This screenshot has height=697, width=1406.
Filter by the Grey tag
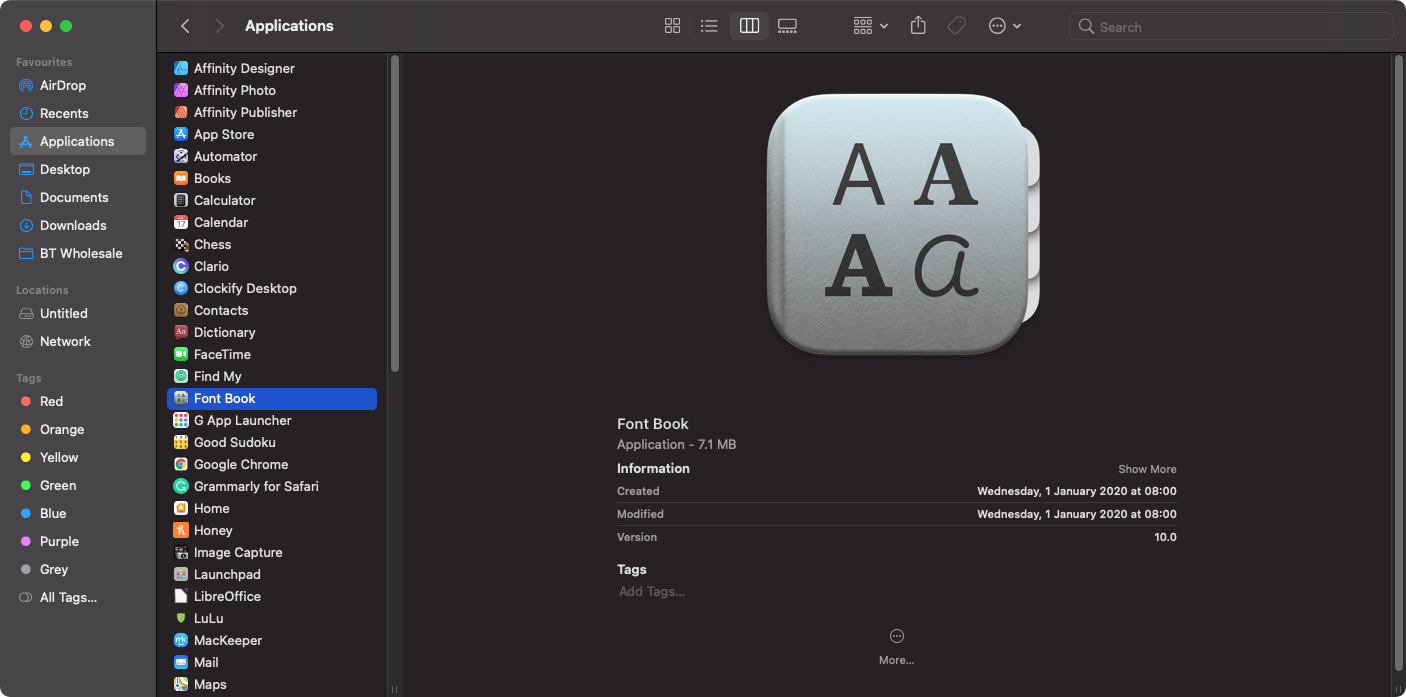click(x=78, y=569)
